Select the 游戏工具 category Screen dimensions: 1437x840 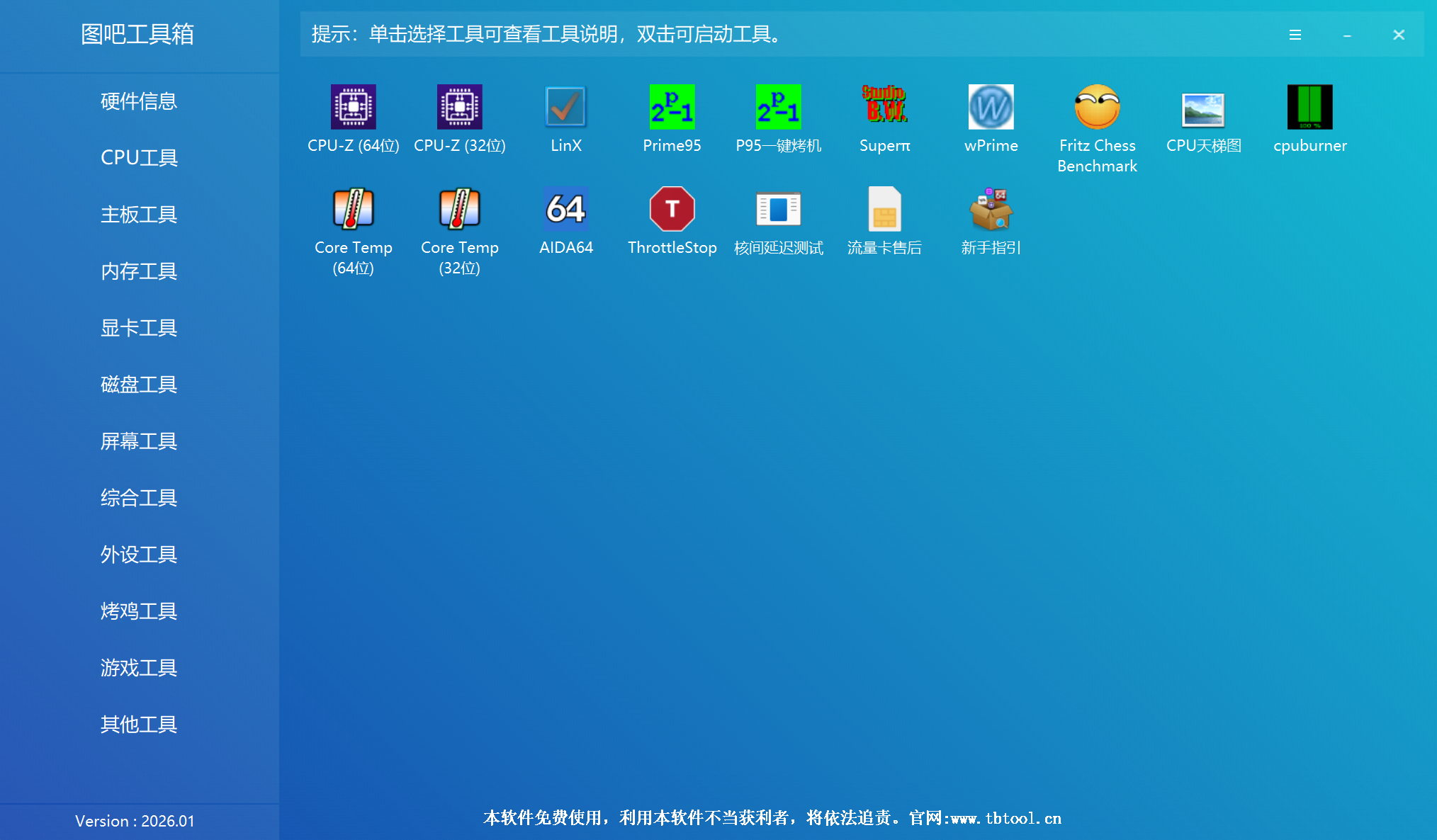(x=139, y=668)
